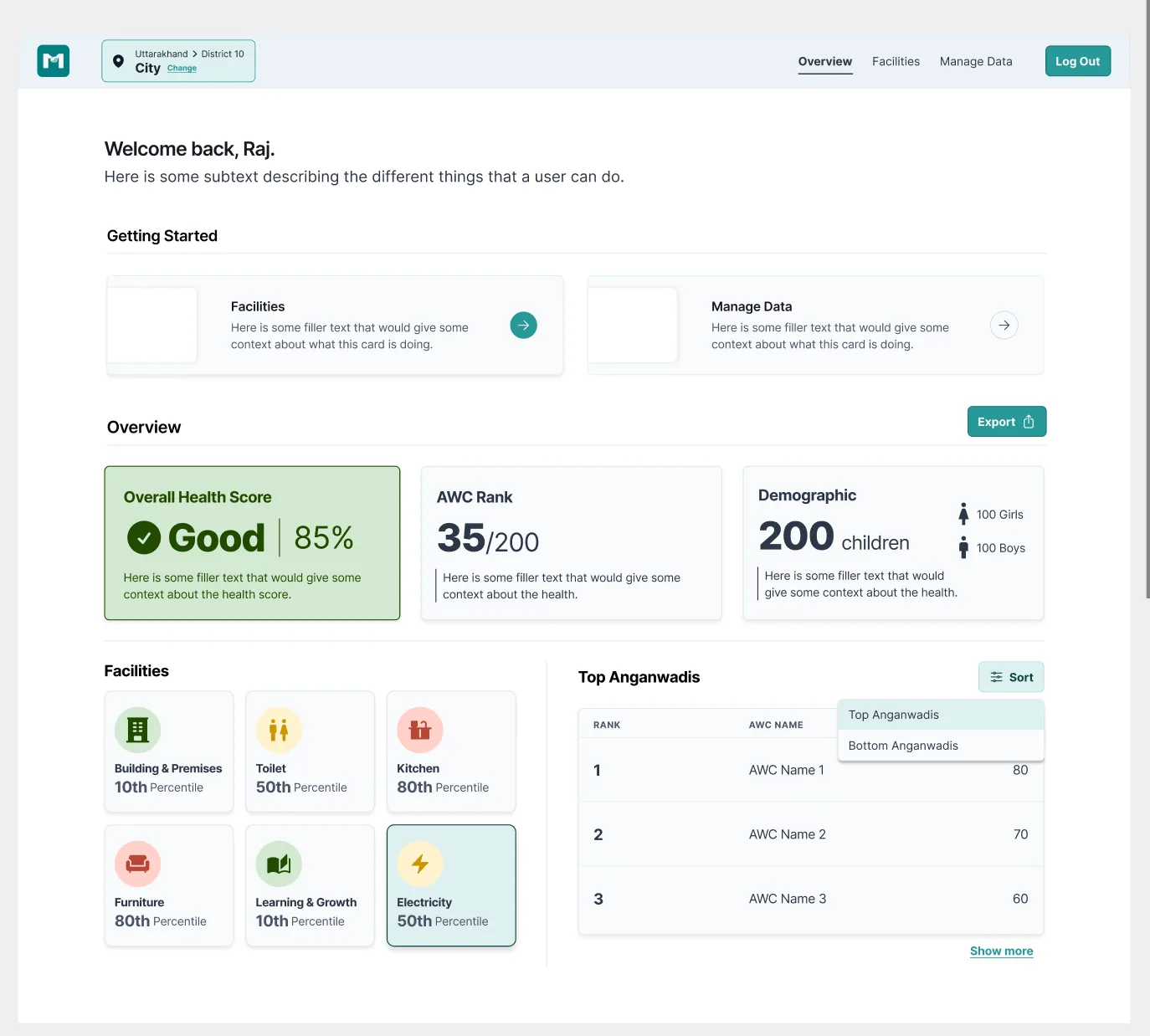Click the Building & Premises 10th Percentile text

coord(159,787)
